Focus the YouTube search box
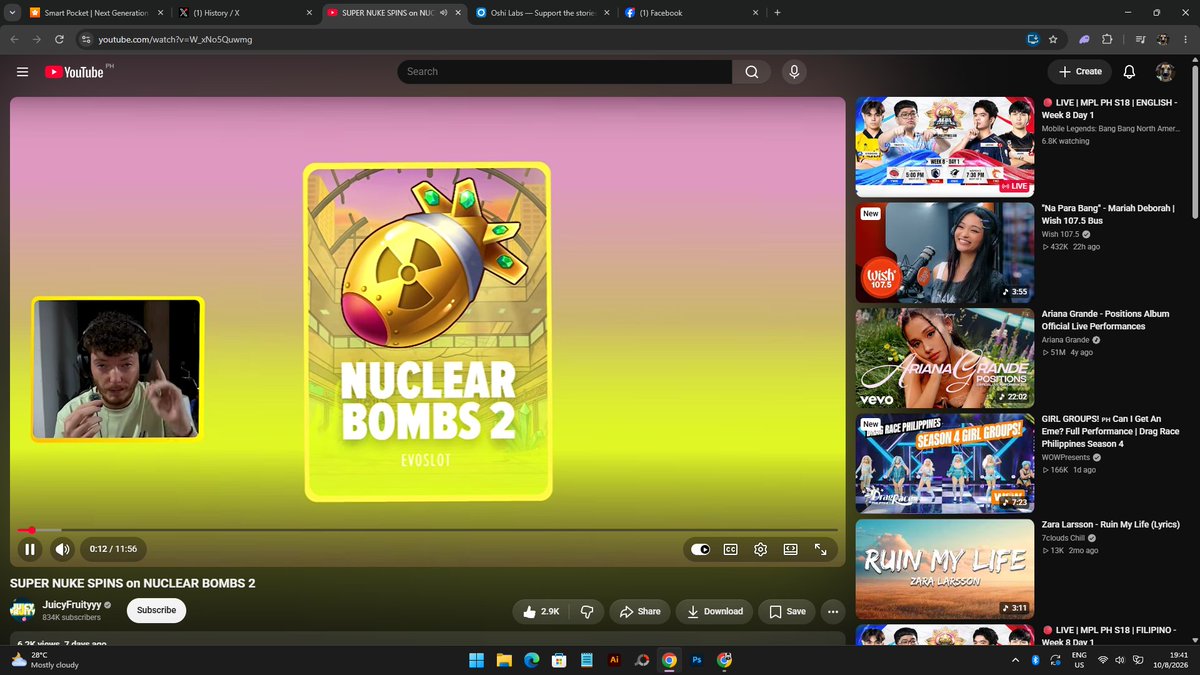The height and width of the screenshot is (675, 1200). coord(565,72)
